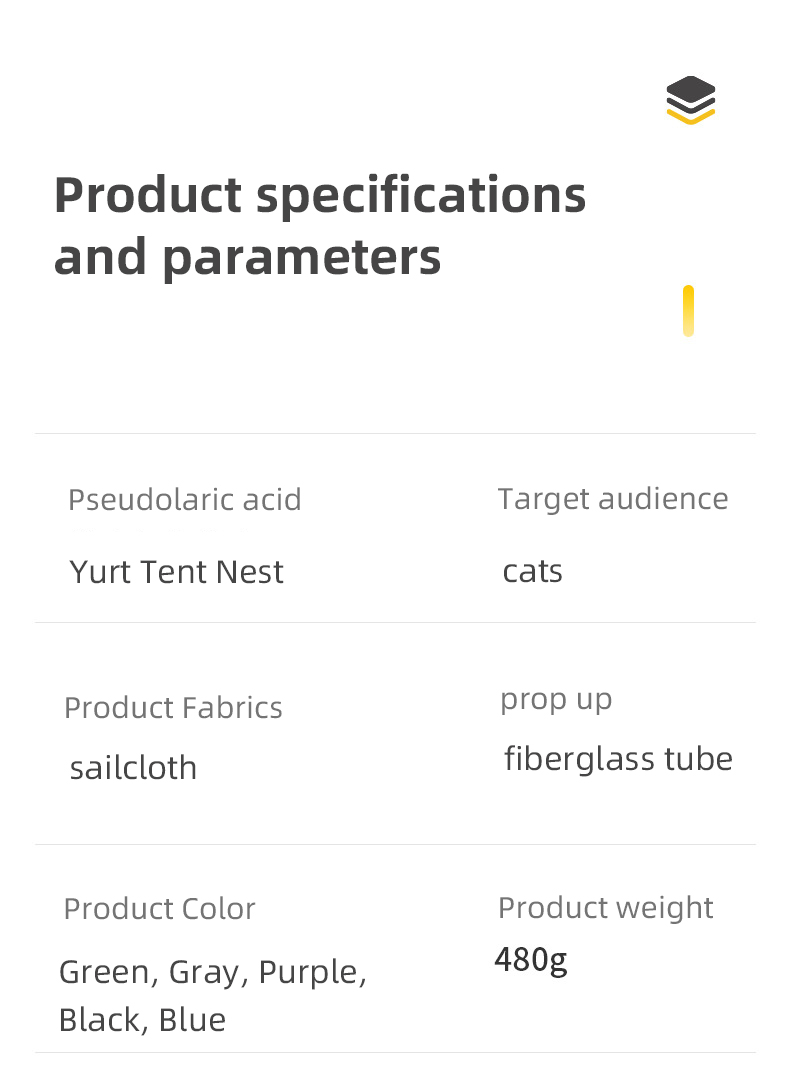Screen dimensions: 790x1077
Task: Click the Product specifications and parameters heading
Action: (319, 225)
